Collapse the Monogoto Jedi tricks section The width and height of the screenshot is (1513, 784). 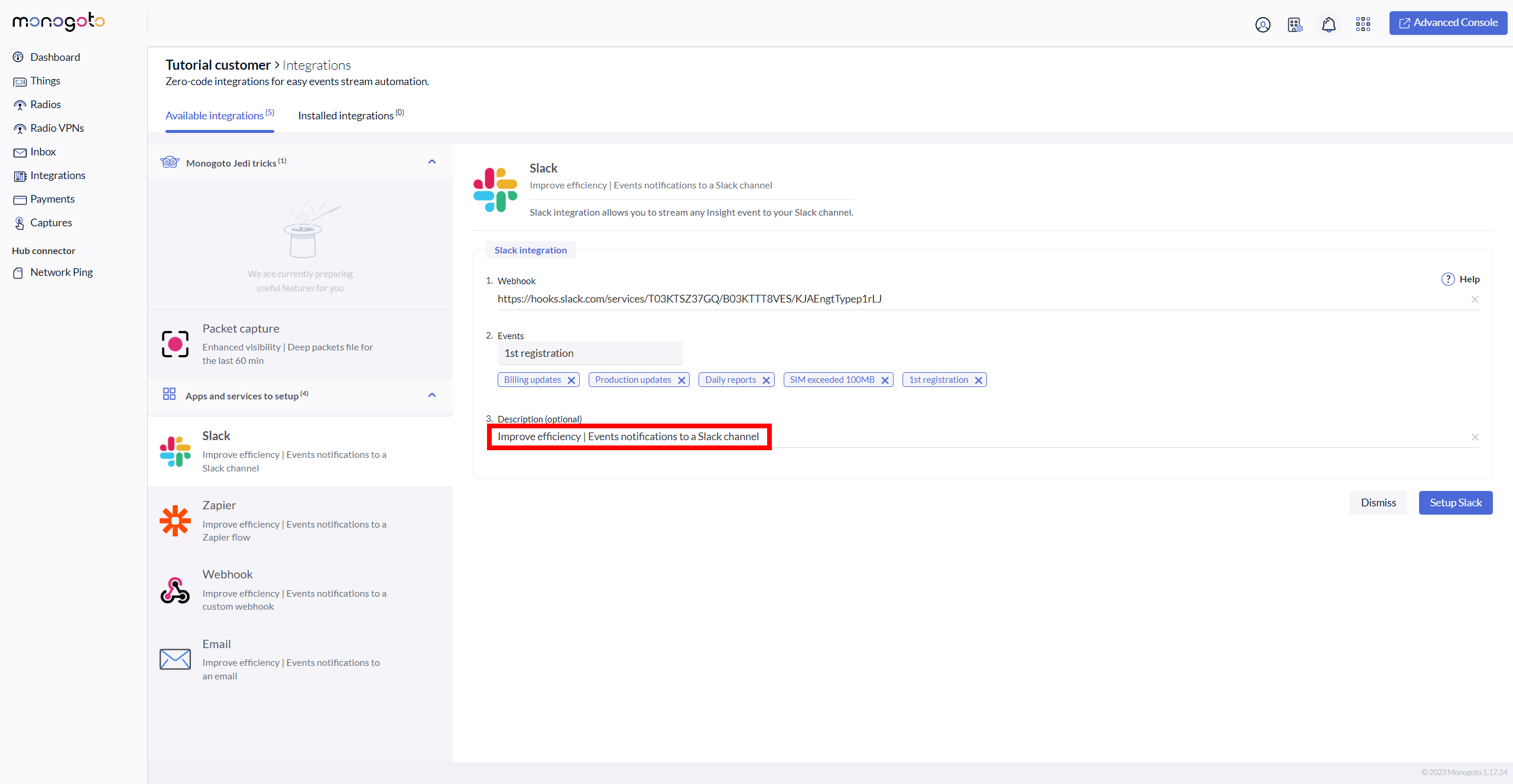(x=432, y=162)
